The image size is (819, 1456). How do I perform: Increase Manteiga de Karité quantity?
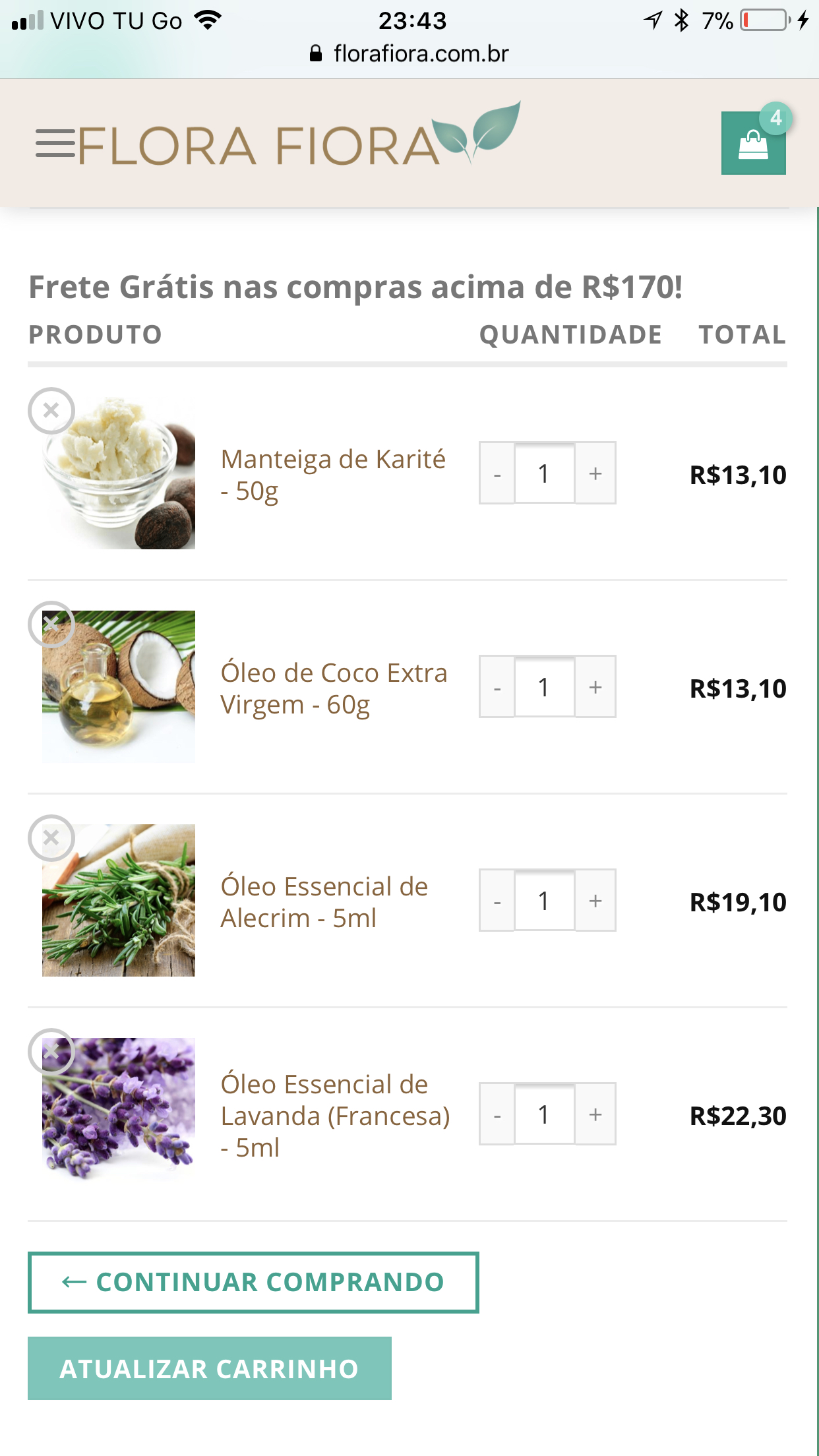[595, 473]
